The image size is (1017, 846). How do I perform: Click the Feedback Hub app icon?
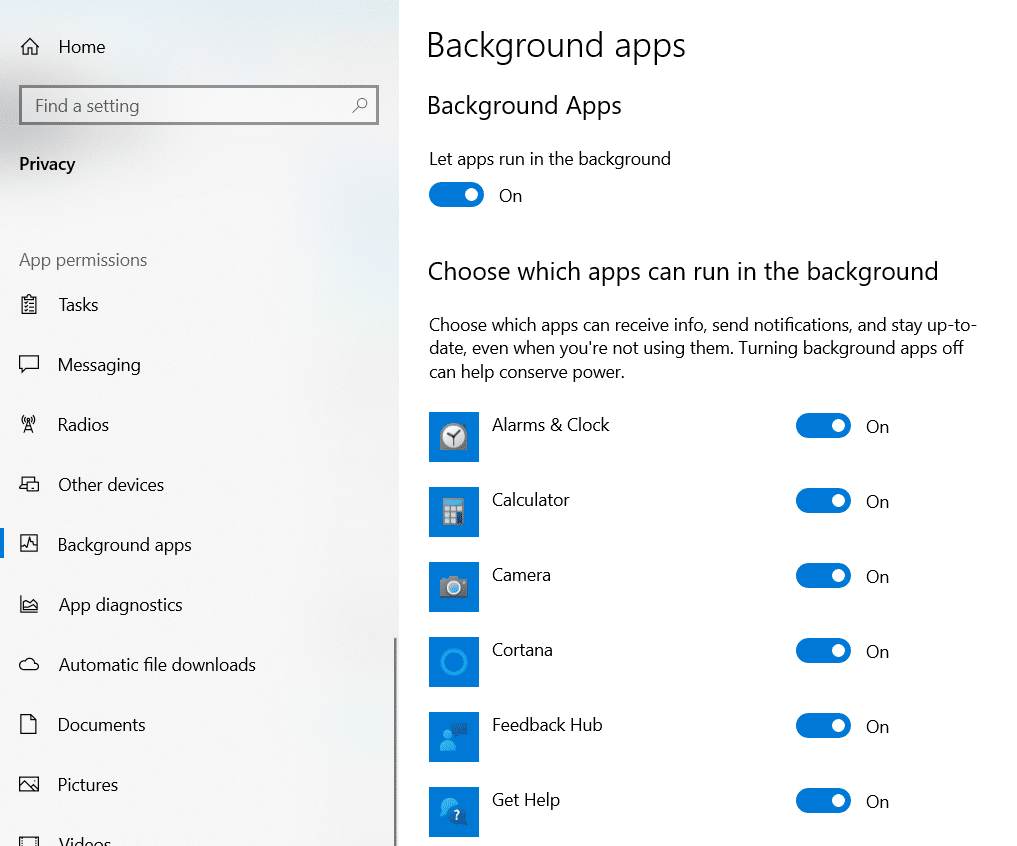[x=454, y=737]
